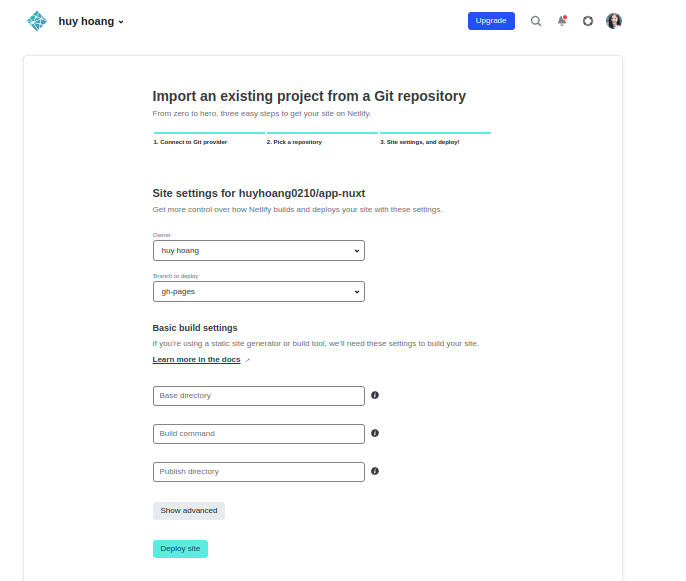Expand the huy hoang team switcher

point(91,21)
